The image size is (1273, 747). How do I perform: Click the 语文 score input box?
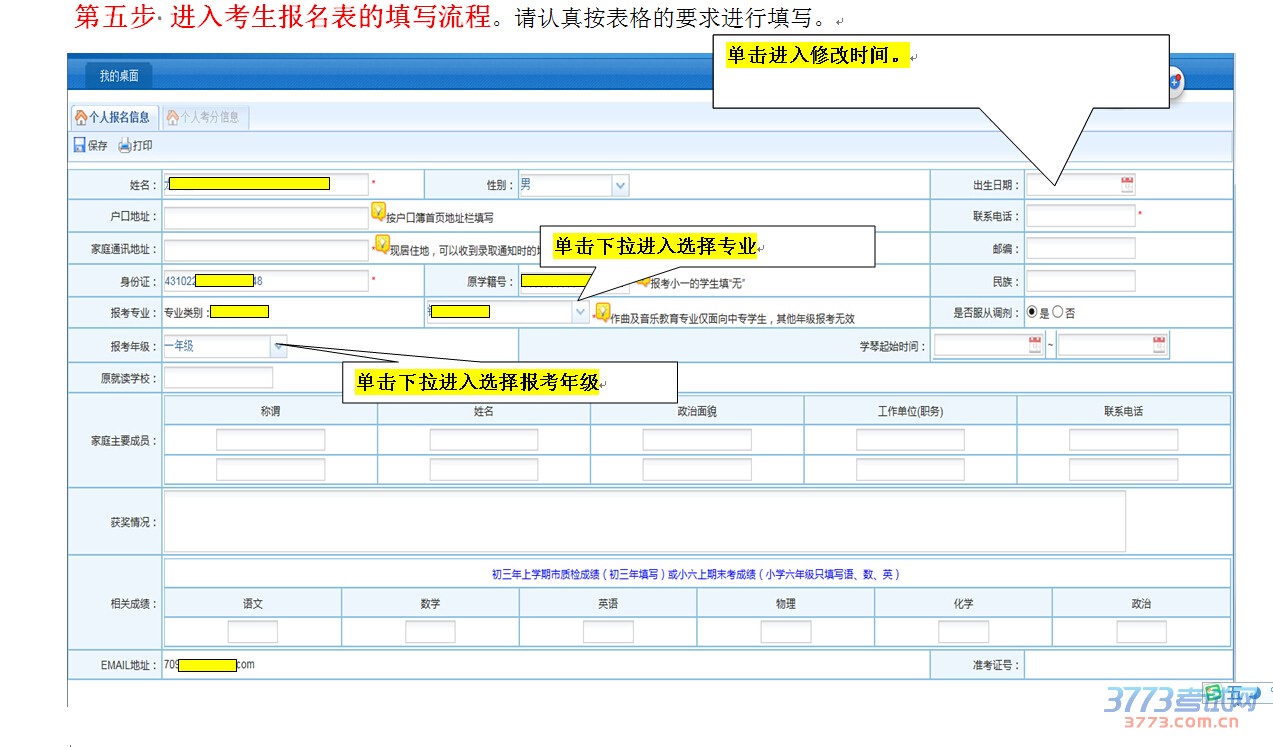pyautogui.click(x=252, y=632)
